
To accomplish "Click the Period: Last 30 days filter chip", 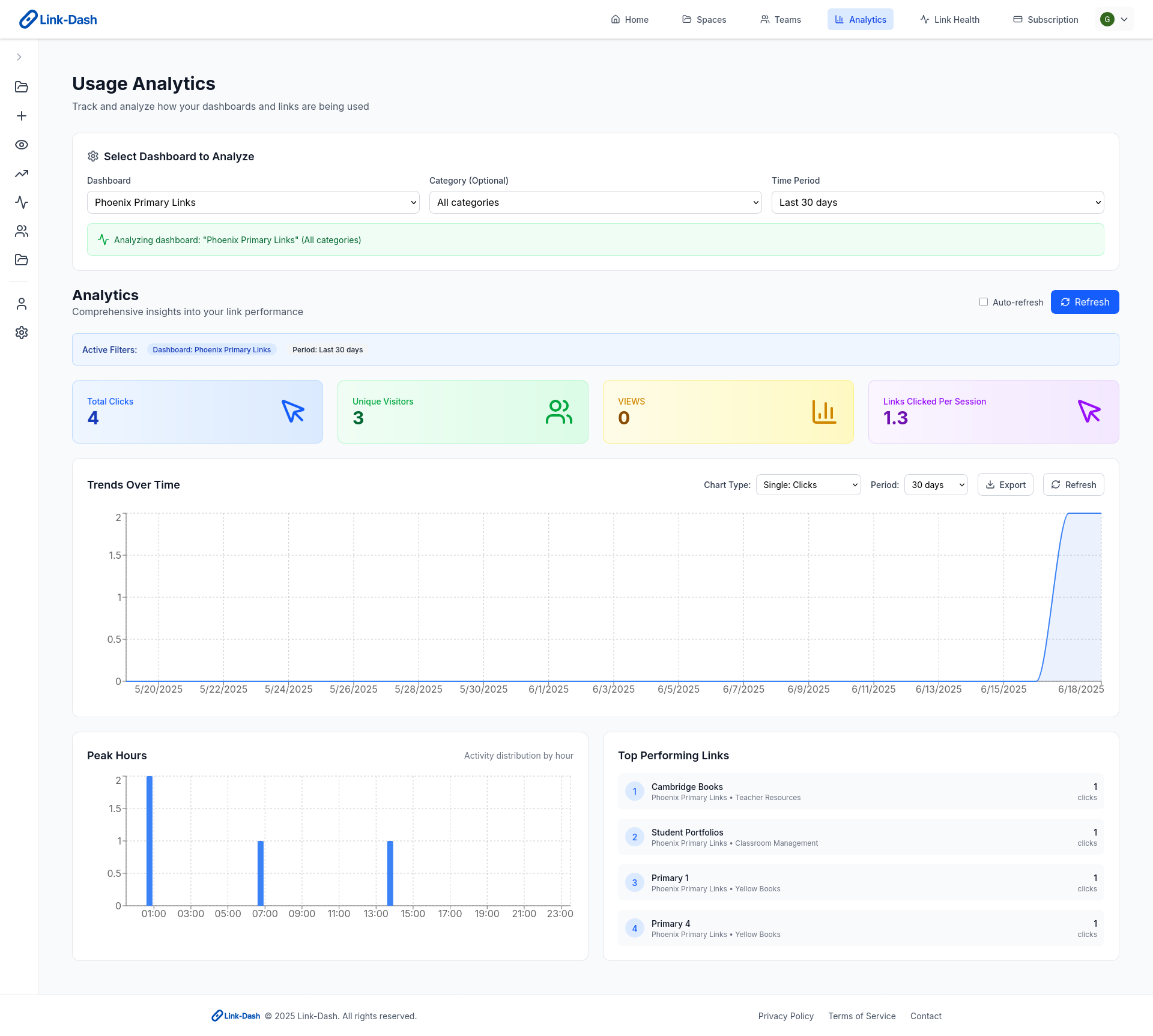I will click(x=327, y=350).
